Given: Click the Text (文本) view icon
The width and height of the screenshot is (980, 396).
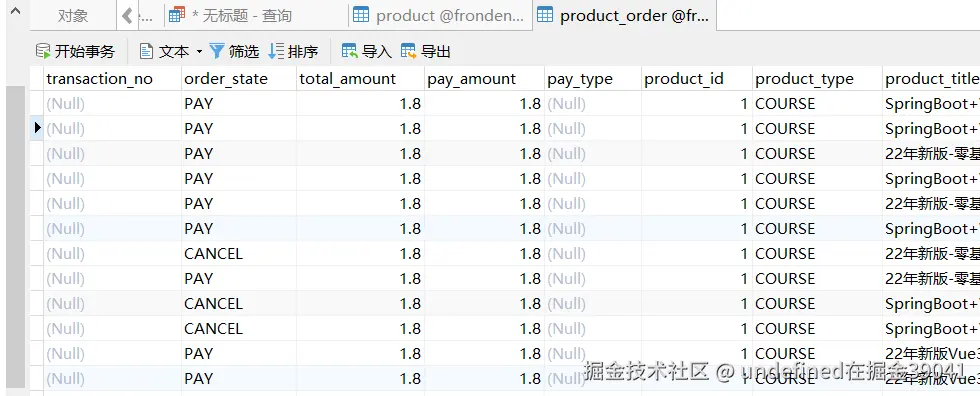Looking at the screenshot, I should (x=146, y=51).
